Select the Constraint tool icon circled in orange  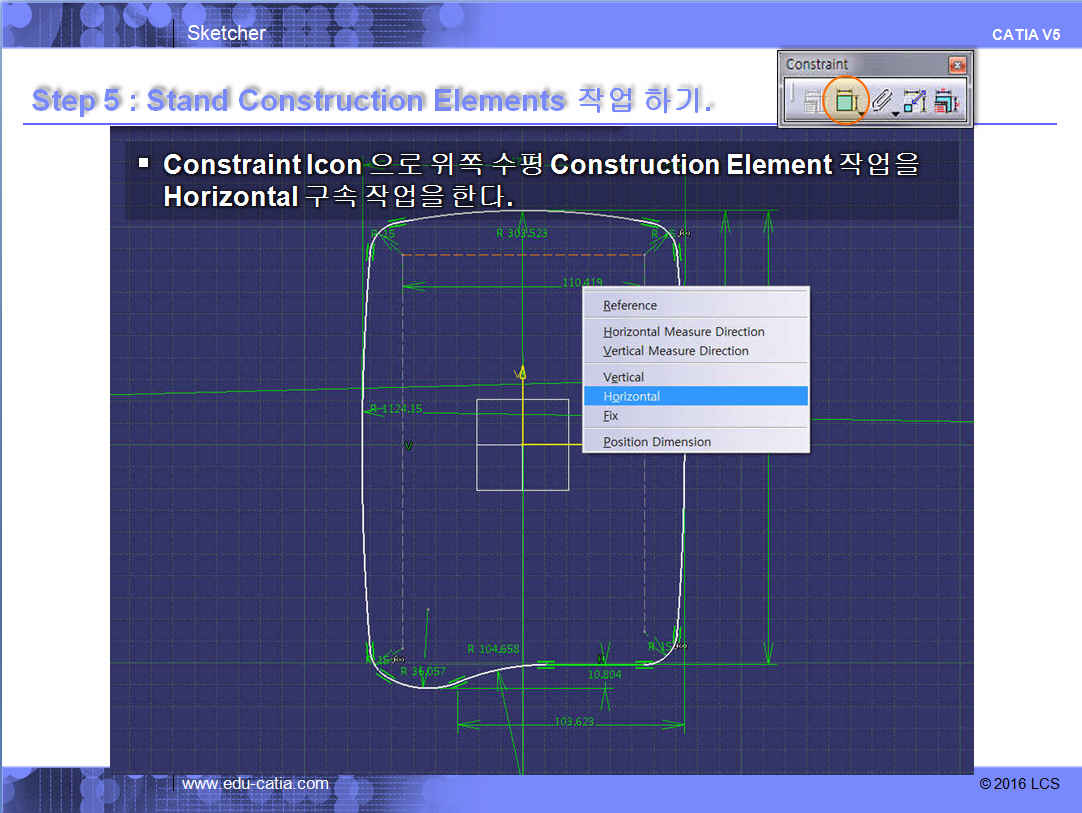click(845, 101)
